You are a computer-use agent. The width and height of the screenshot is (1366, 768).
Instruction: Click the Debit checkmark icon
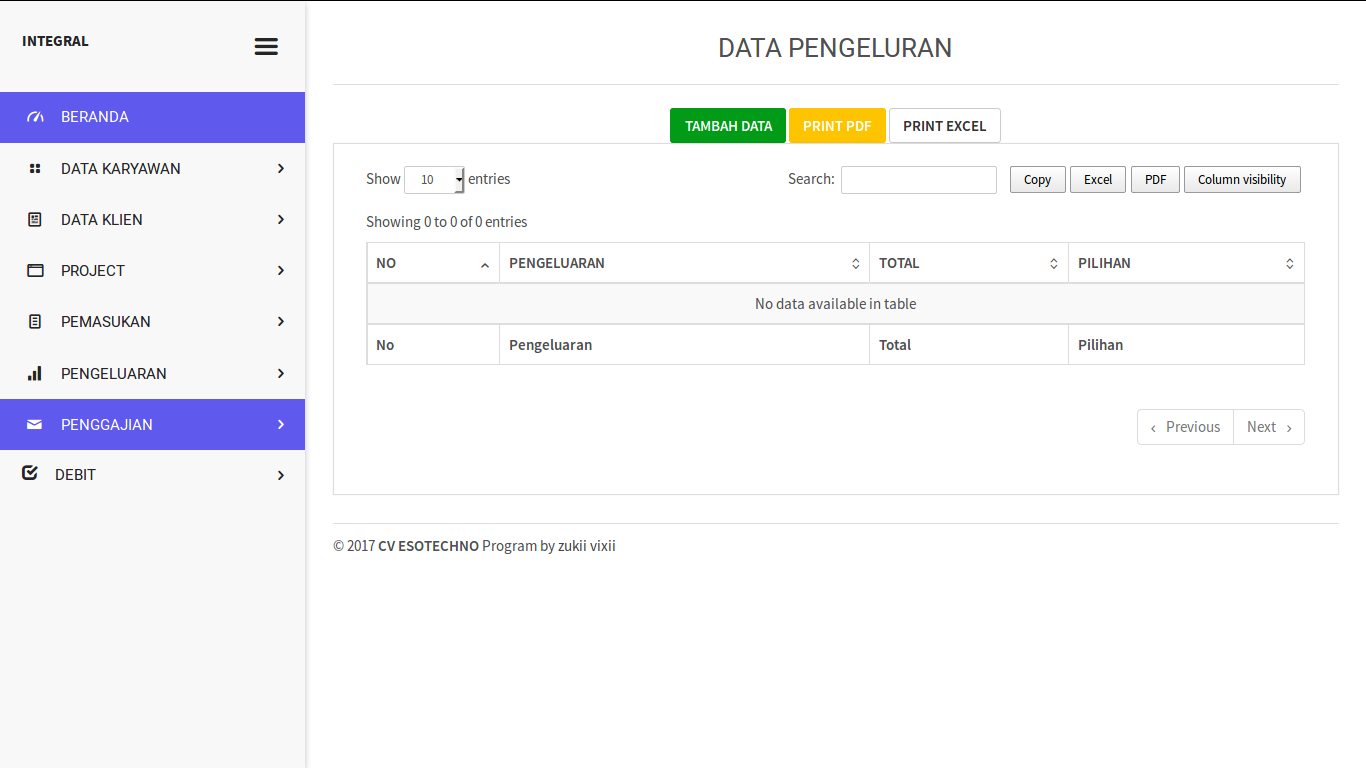(x=30, y=474)
